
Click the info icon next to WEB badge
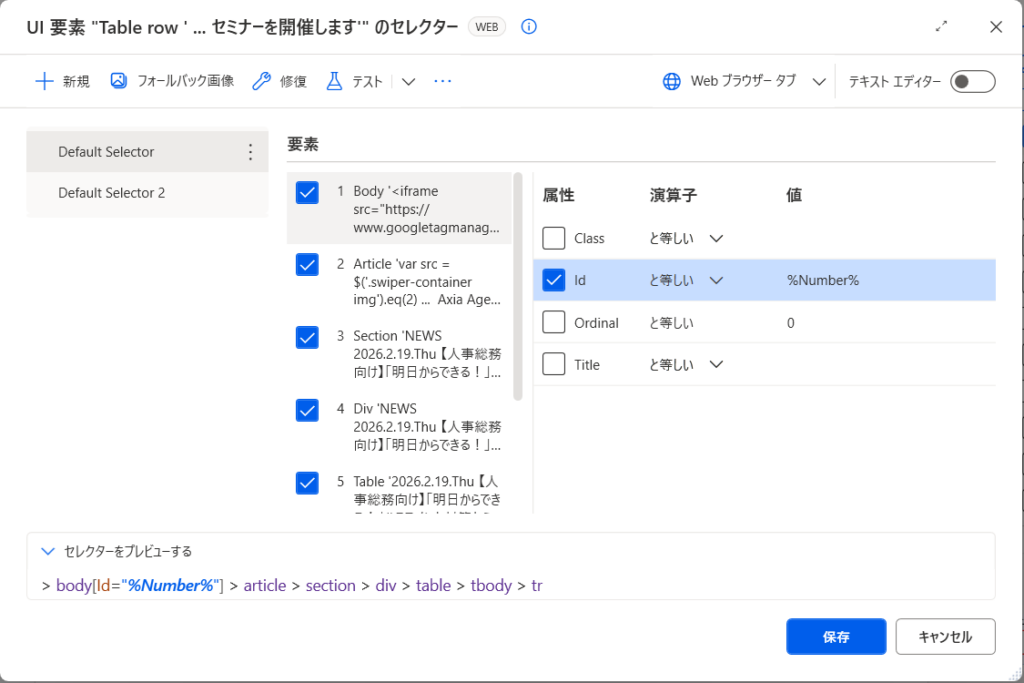coord(529,27)
